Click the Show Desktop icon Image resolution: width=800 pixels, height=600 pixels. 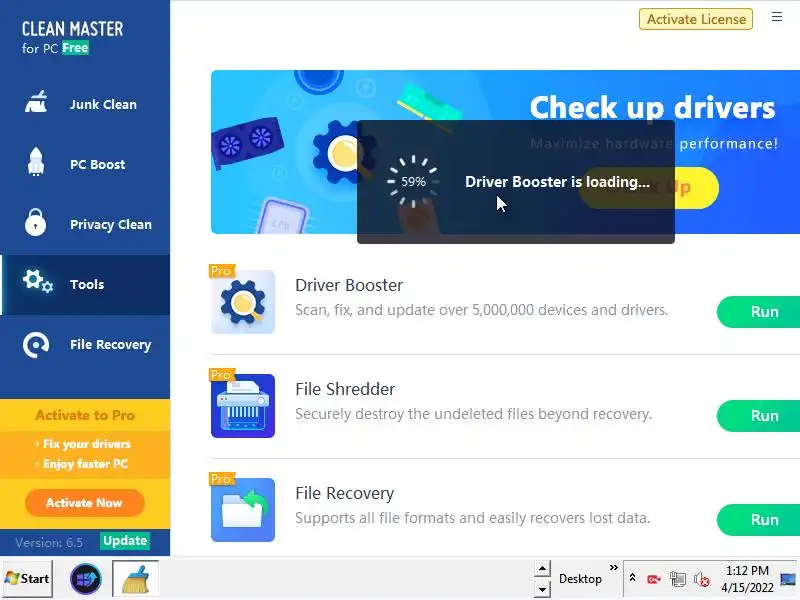click(x=788, y=579)
